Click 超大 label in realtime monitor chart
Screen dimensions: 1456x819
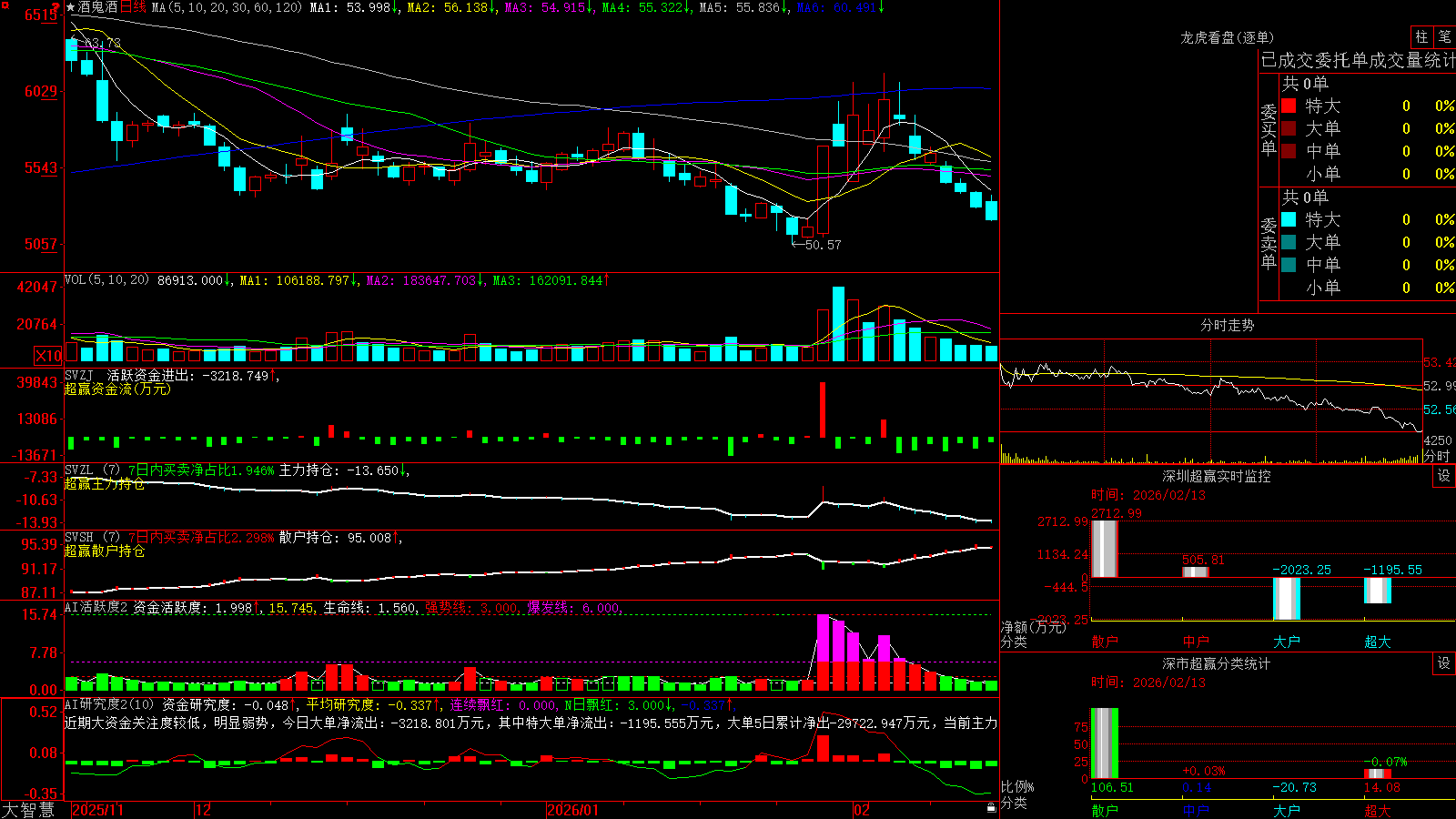(1378, 642)
